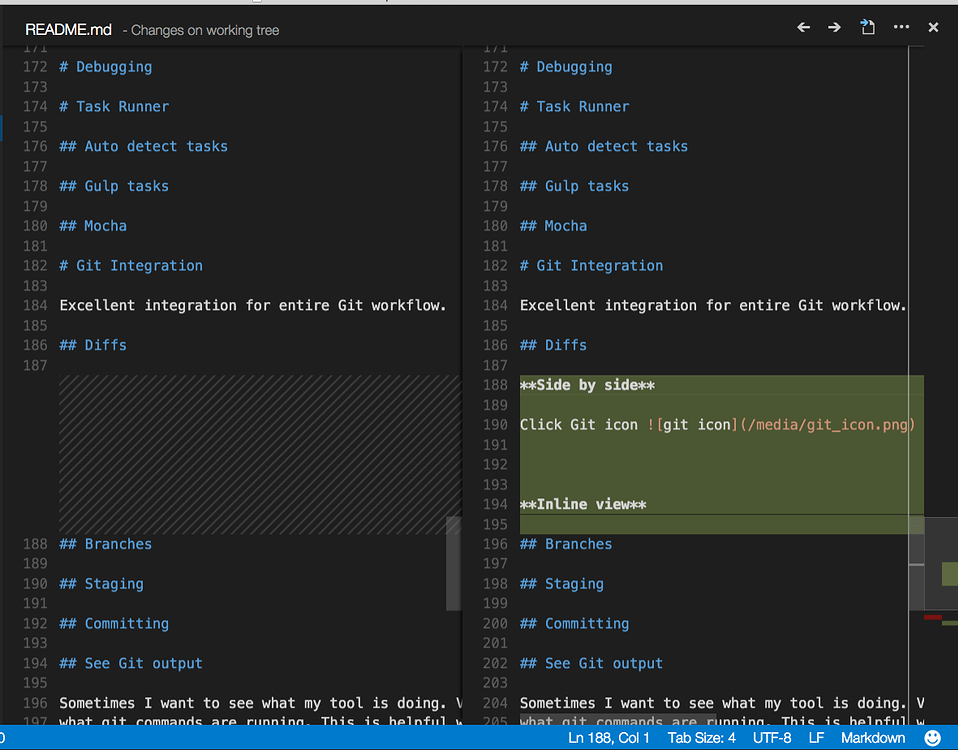This screenshot has height=750, width=958.
Task: Jump to next change with right arrow icon
Action: pyautogui.click(x=834, y=27)
